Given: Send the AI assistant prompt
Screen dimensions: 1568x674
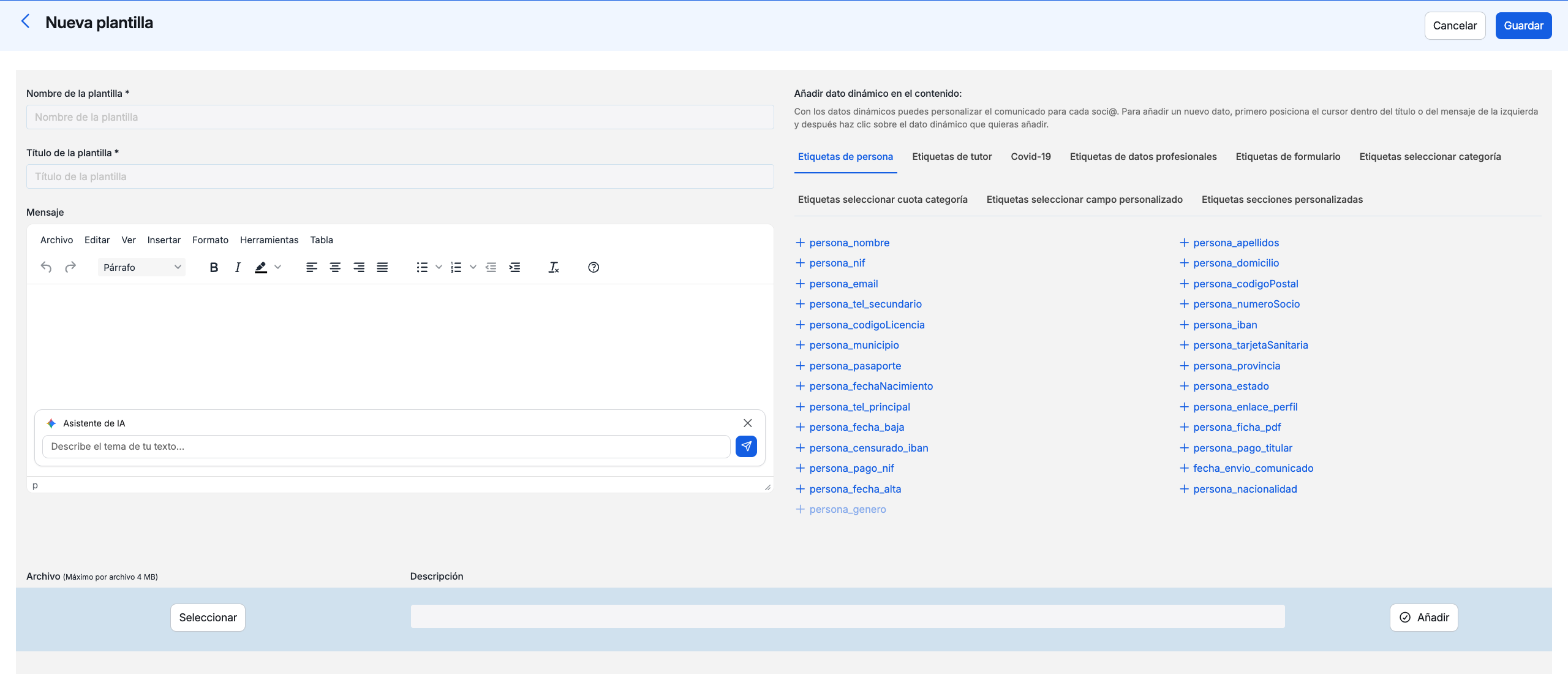Looking at the screenshot, I should coord(746,446).
